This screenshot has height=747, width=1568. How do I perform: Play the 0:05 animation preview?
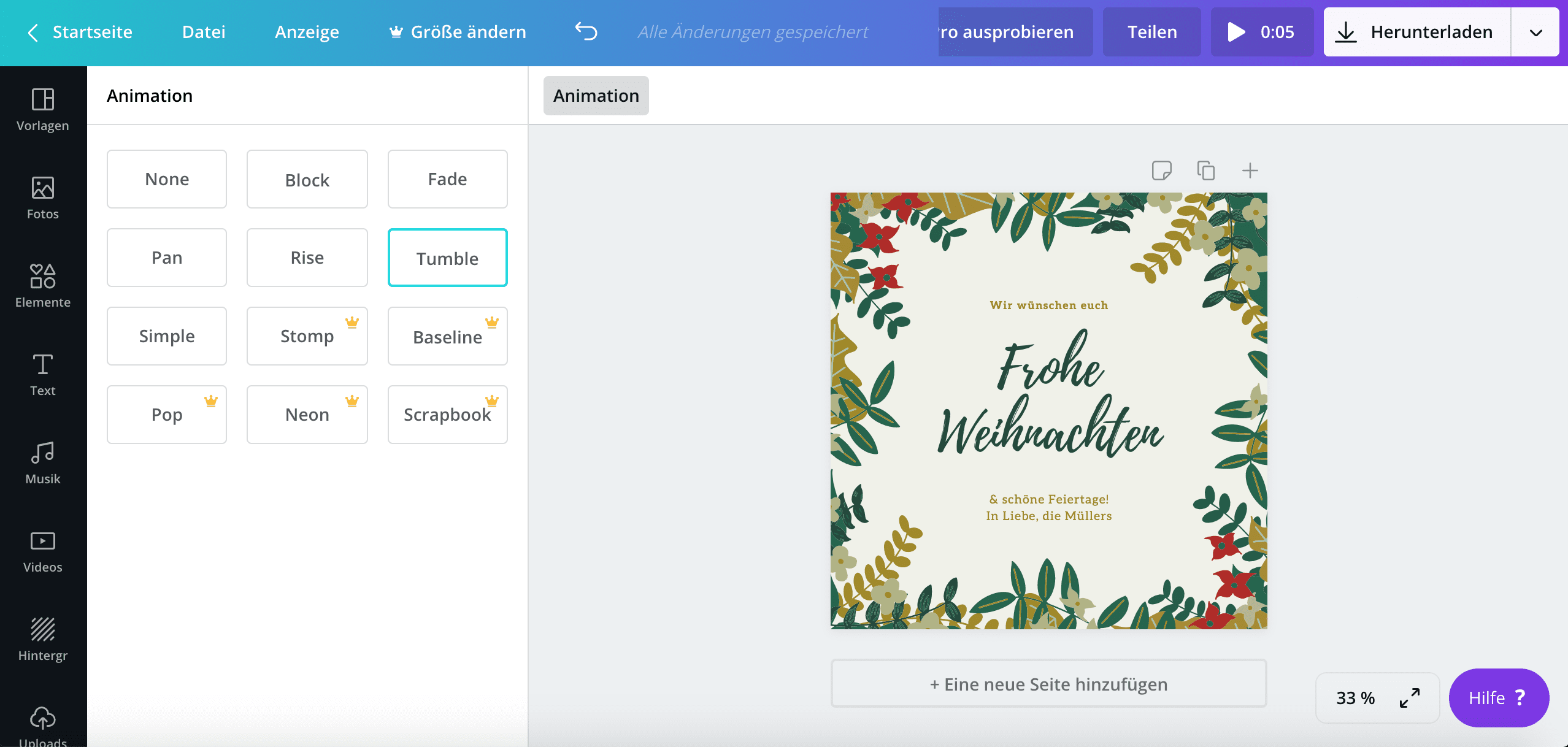click(x=1261, y=32)
